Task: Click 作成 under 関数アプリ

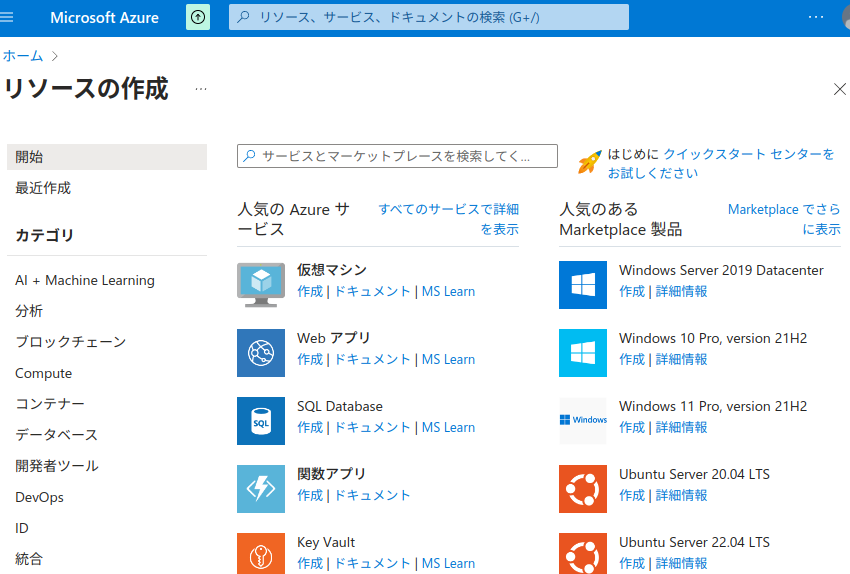Action: point(310,495)
